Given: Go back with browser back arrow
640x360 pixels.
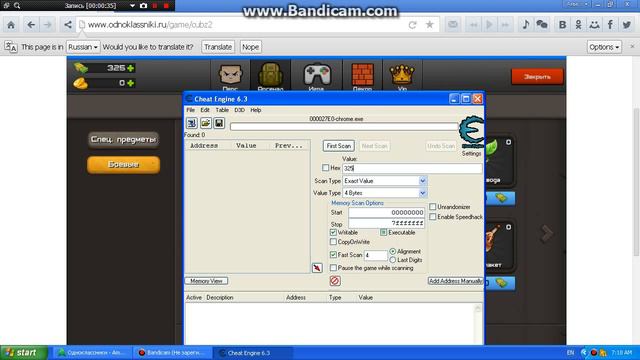Looking at the screenshot, I should coord(31,25).
